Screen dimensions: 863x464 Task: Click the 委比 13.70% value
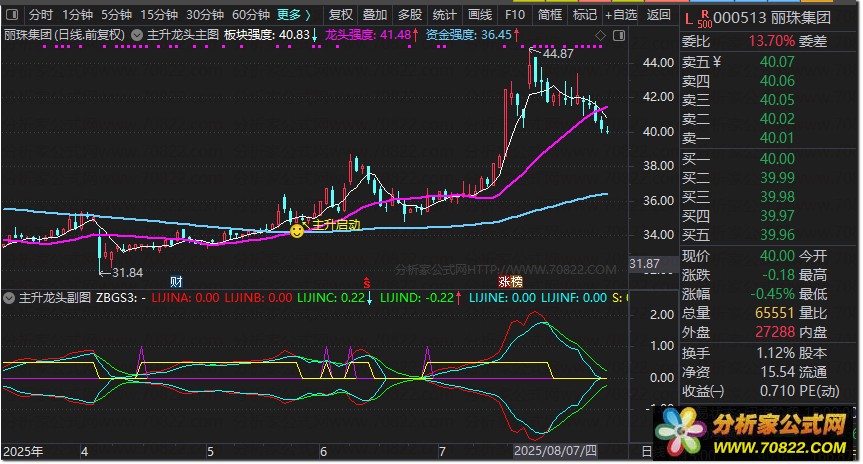(x=772, y=41)
